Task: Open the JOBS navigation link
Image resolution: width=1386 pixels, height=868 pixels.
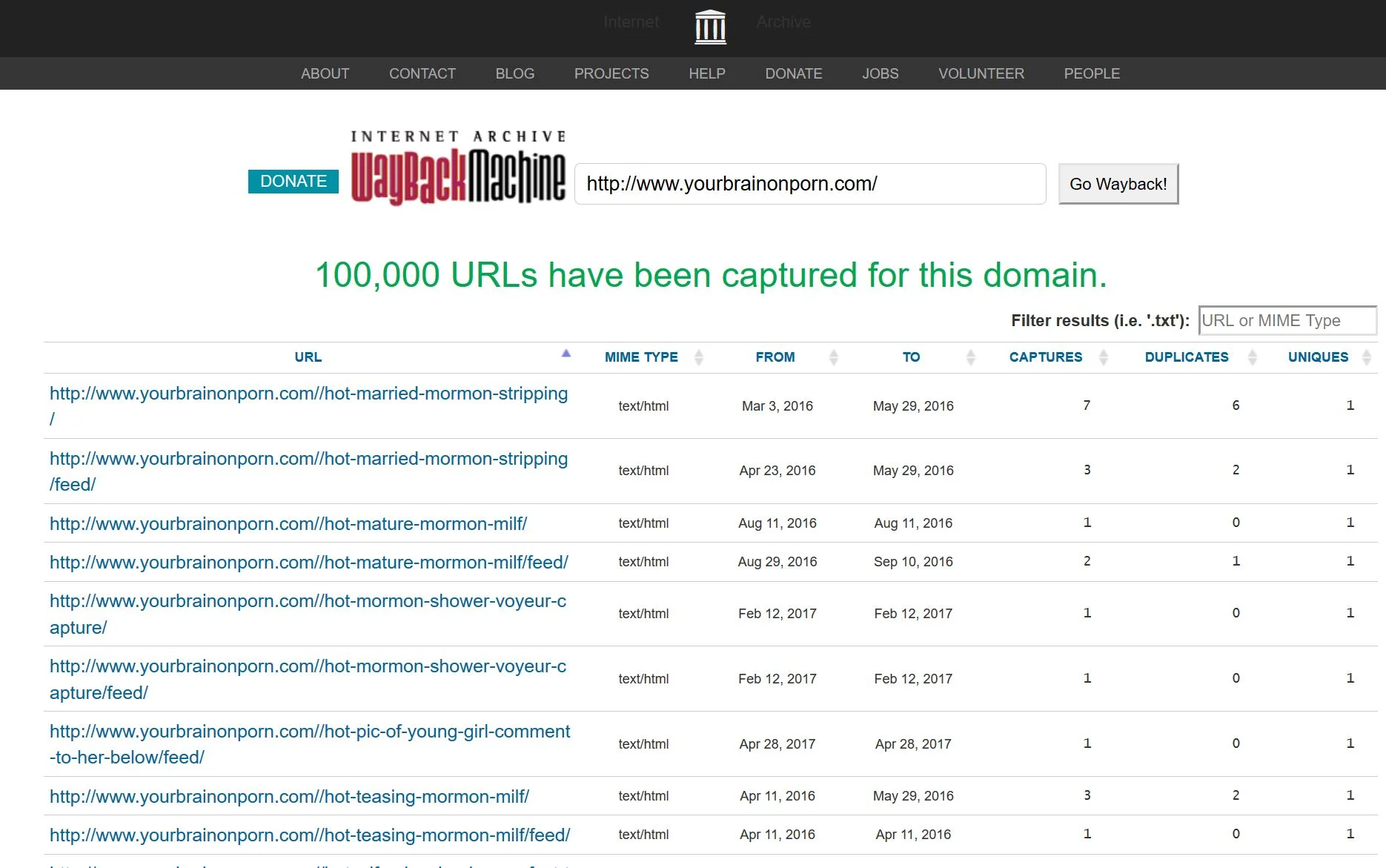Action: [x=880, y=73]
